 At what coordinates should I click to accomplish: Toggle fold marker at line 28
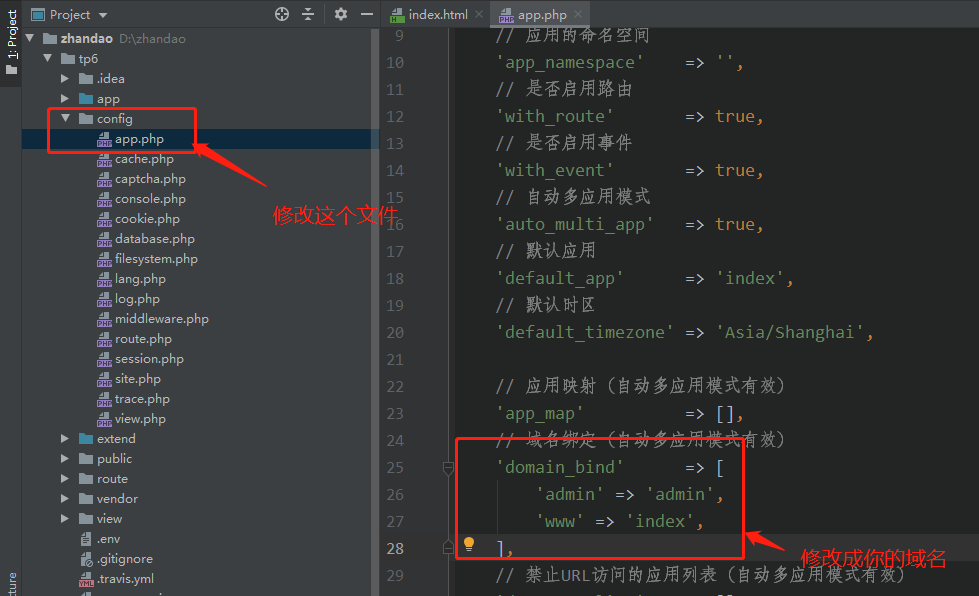(x=449, y=547)
